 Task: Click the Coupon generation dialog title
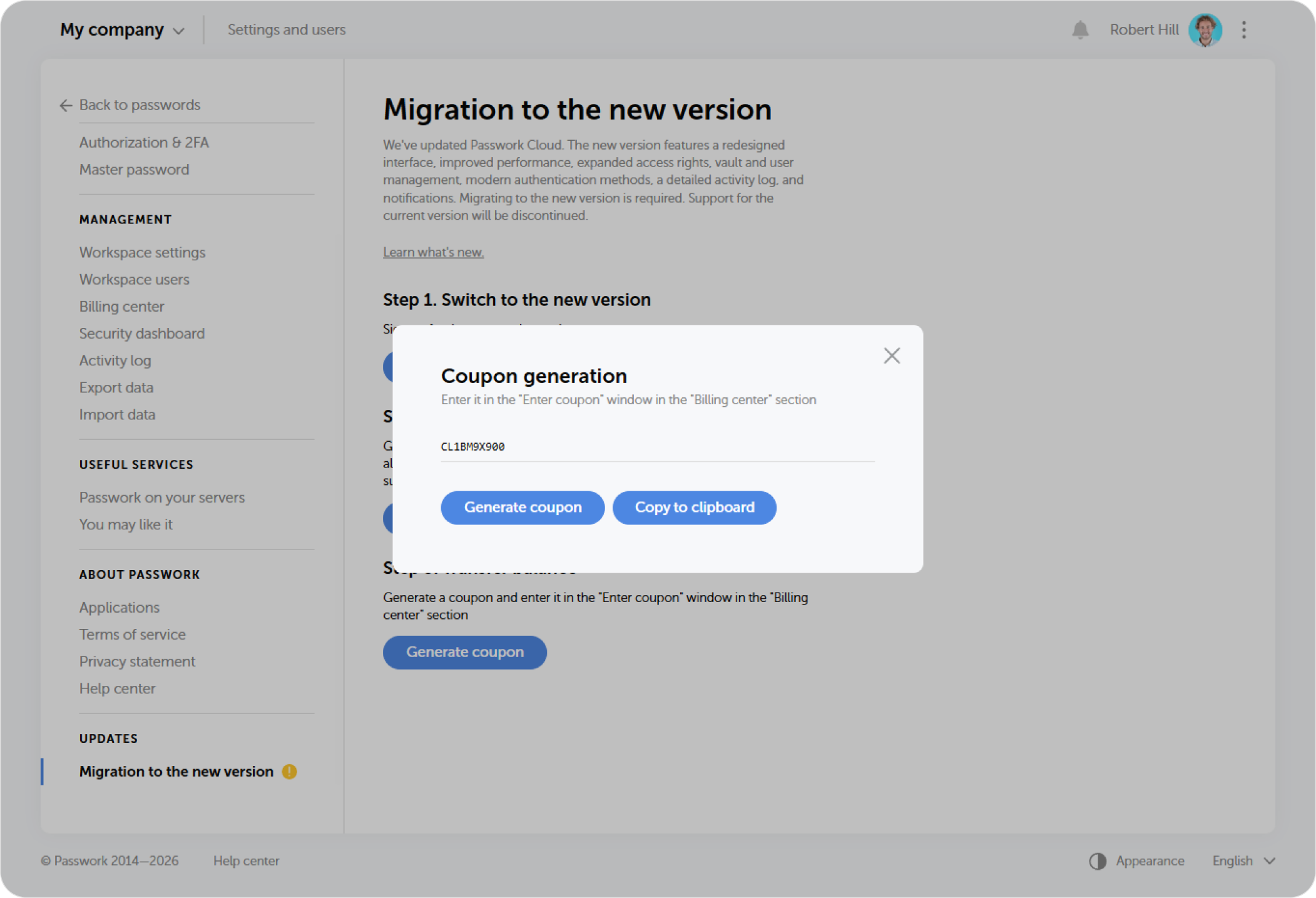(533, 375)
